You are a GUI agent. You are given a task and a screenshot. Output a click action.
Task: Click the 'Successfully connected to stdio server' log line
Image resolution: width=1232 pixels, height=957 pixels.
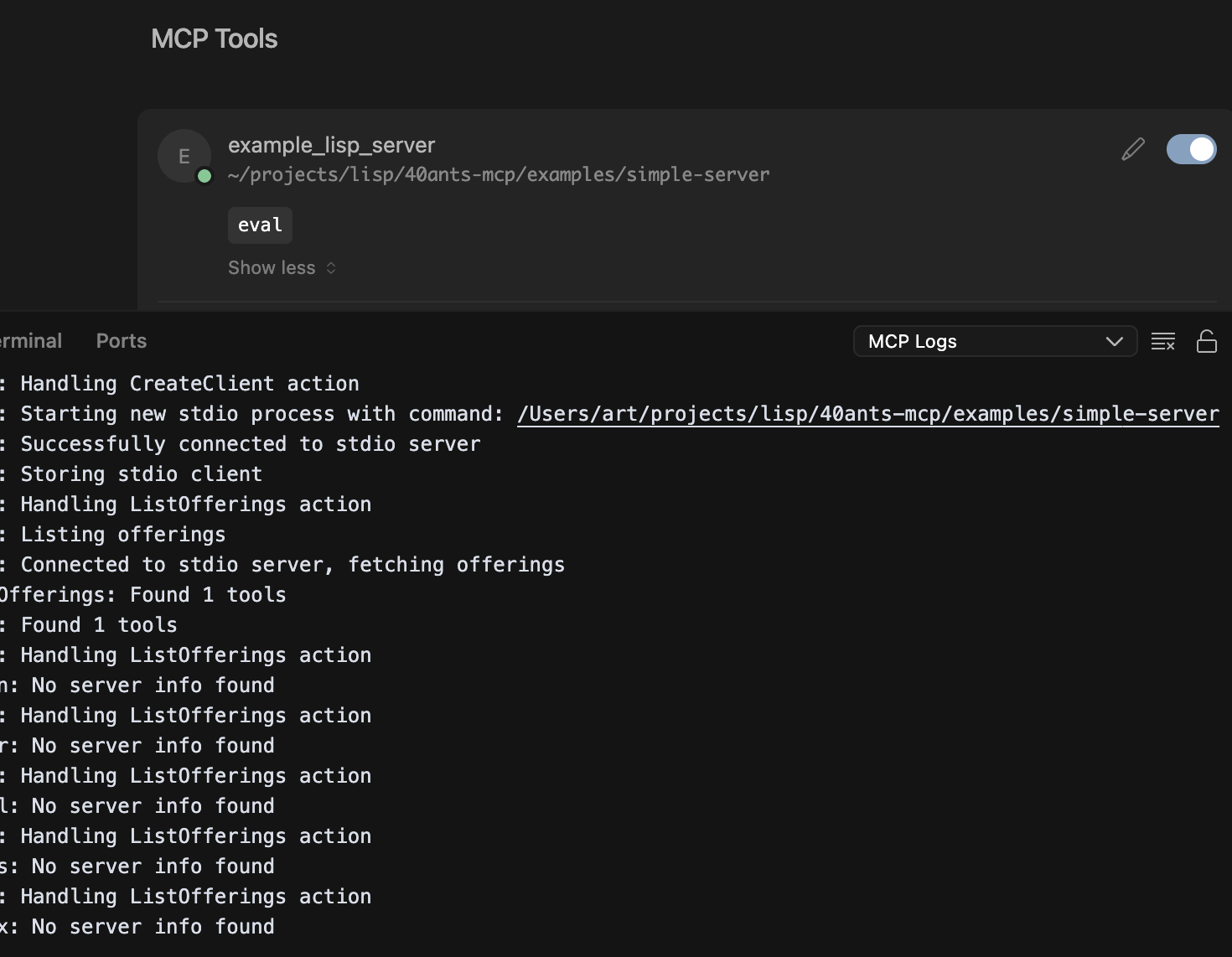tap(250, 444)
